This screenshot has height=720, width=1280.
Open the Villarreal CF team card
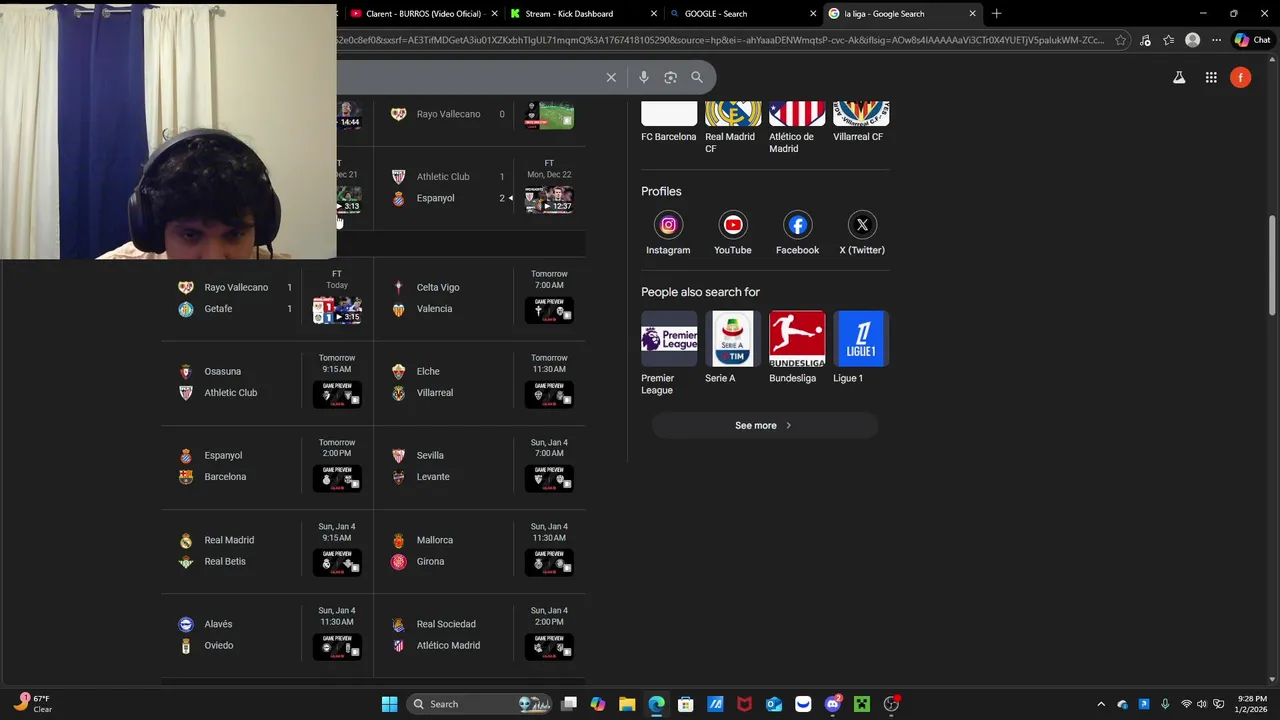[x=861, y=122]
